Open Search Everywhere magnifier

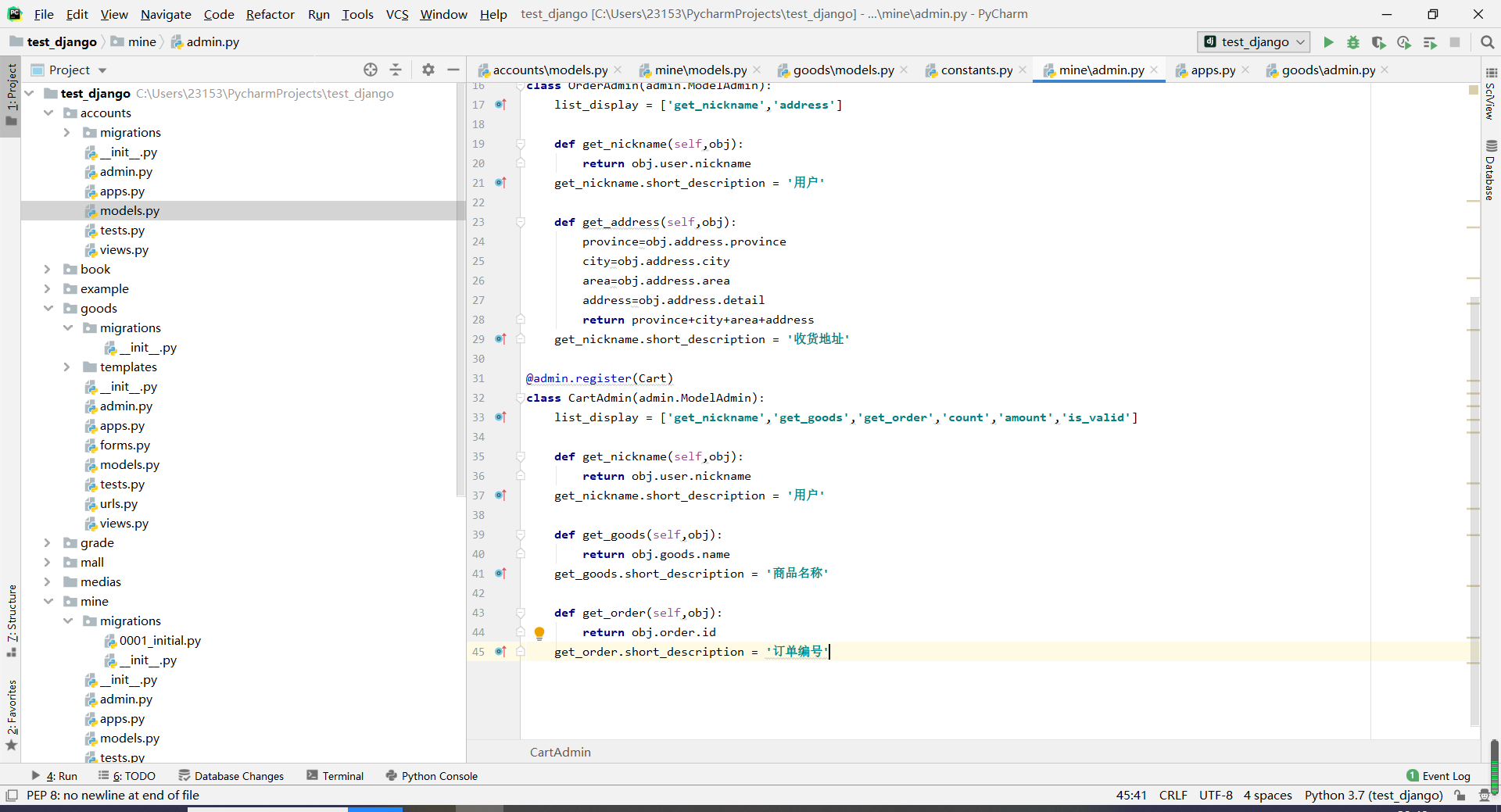coord(1488,42)
